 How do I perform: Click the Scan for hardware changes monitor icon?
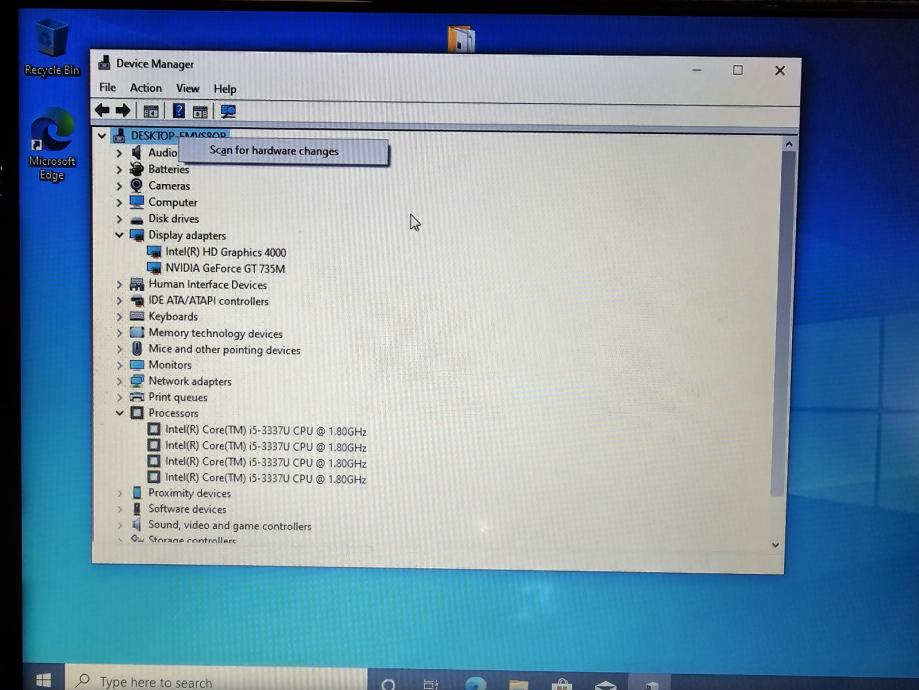click(228, 111)
